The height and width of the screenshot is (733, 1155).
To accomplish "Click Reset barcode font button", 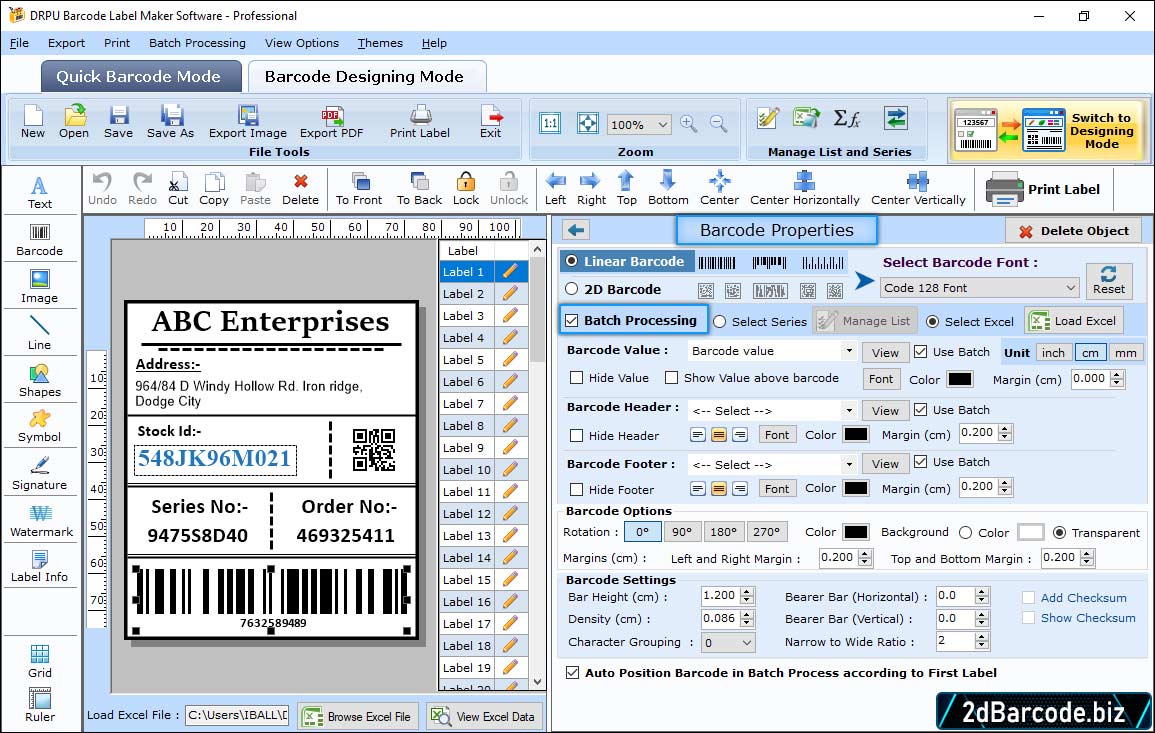I will 1109,280.
